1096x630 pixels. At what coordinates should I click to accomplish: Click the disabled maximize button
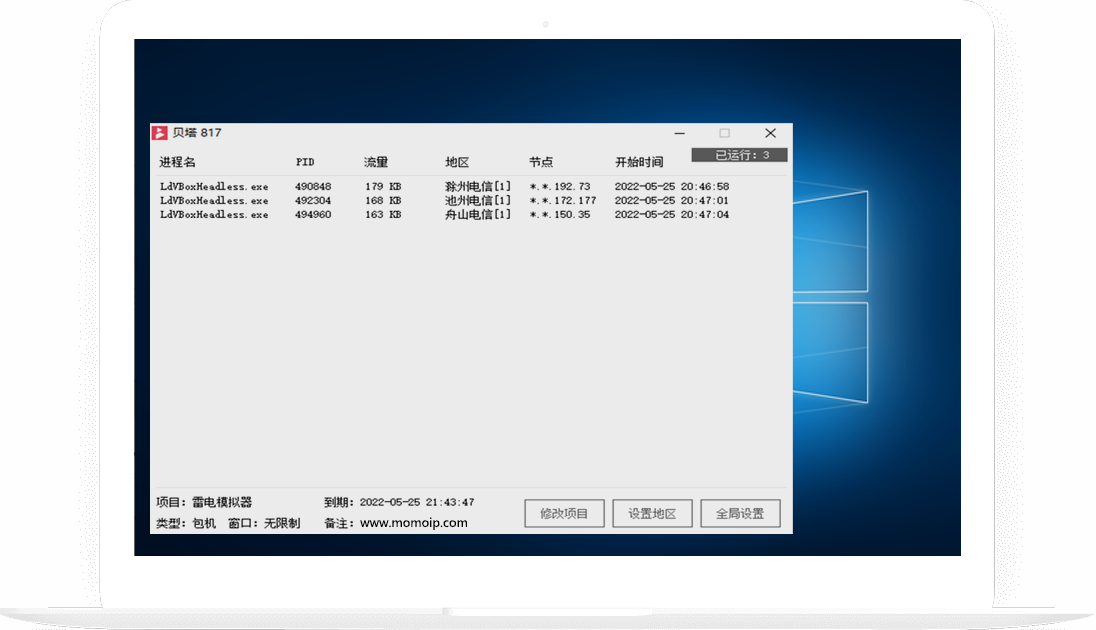725,133
